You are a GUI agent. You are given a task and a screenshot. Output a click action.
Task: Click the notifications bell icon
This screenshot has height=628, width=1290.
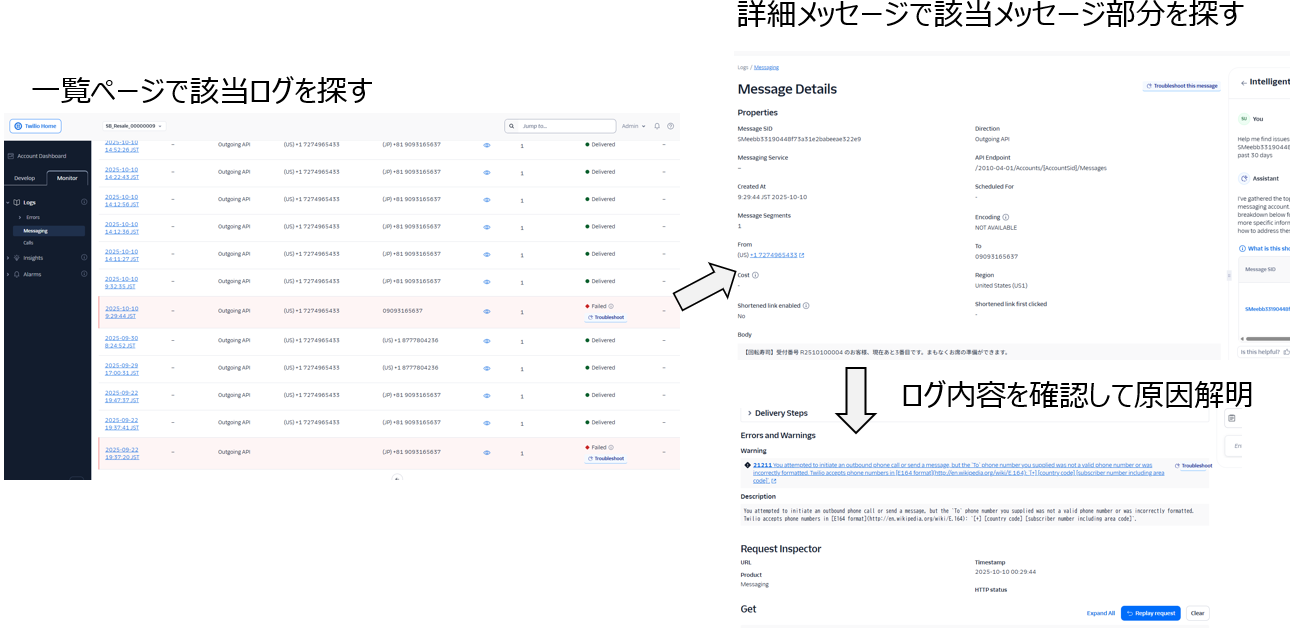point(657,126)
